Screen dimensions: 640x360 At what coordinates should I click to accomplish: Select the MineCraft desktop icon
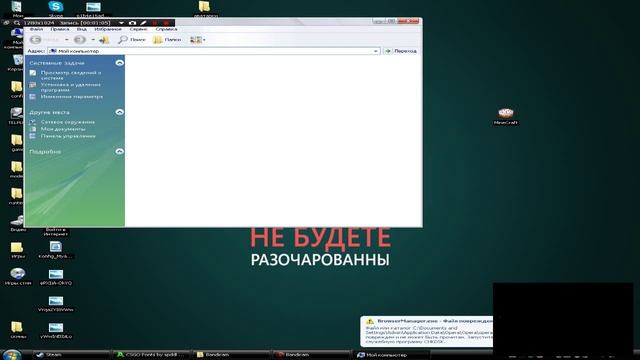pyautogui.click(x=505, y=116)
